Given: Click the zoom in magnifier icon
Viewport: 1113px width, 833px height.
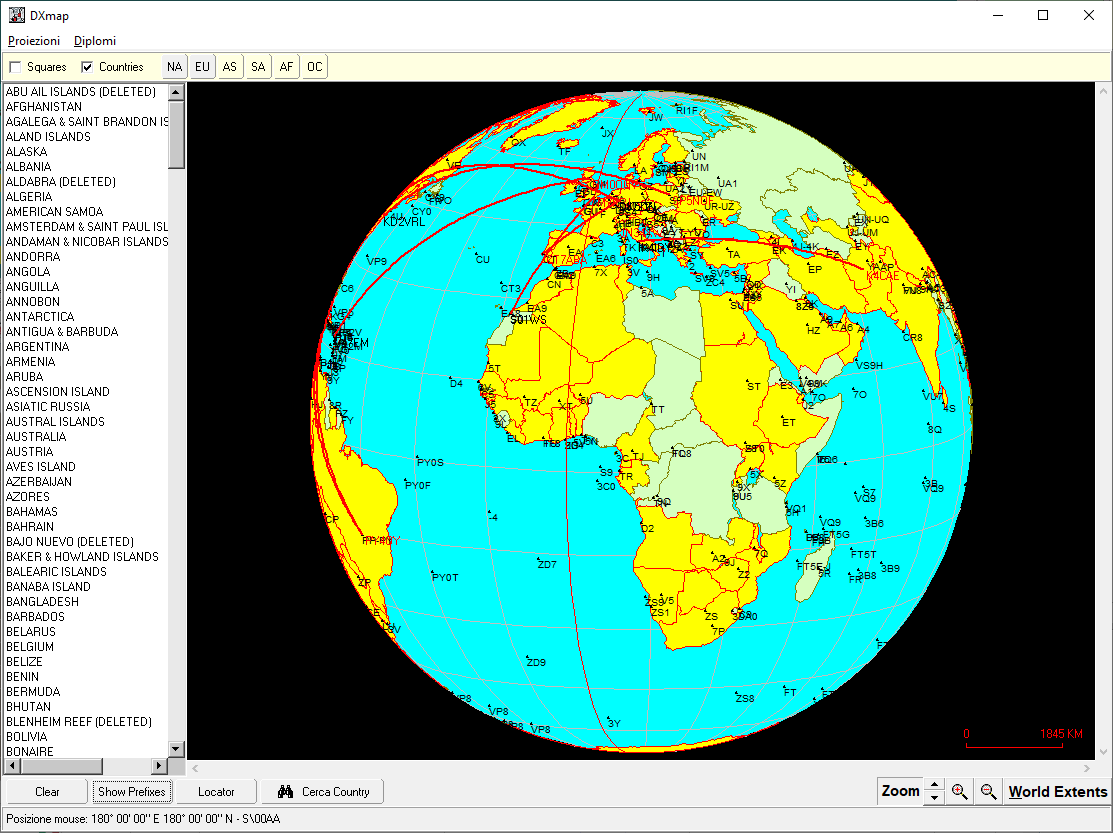Looking at the screenshot, I should (960, 791).
